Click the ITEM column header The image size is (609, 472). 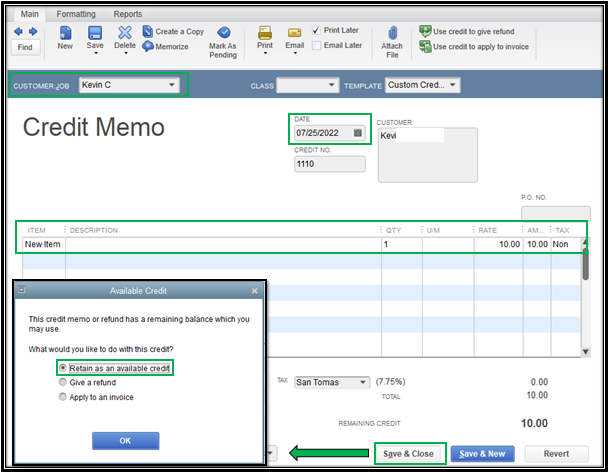tap(37, 230)
